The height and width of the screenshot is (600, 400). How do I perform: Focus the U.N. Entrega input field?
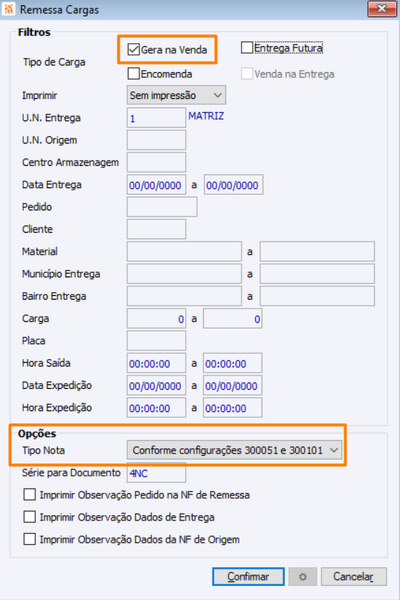pos(156,118)
